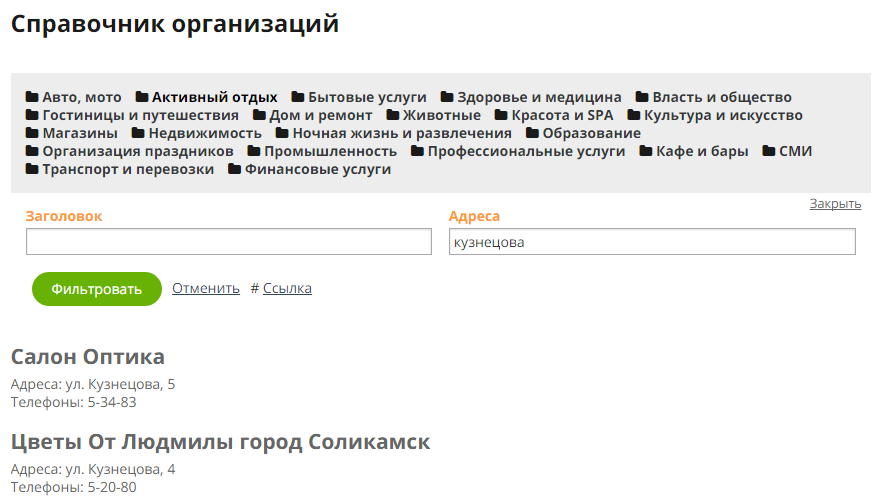Close filter panel via Закрыть link
Screen dimensions: 880x500
835,204
